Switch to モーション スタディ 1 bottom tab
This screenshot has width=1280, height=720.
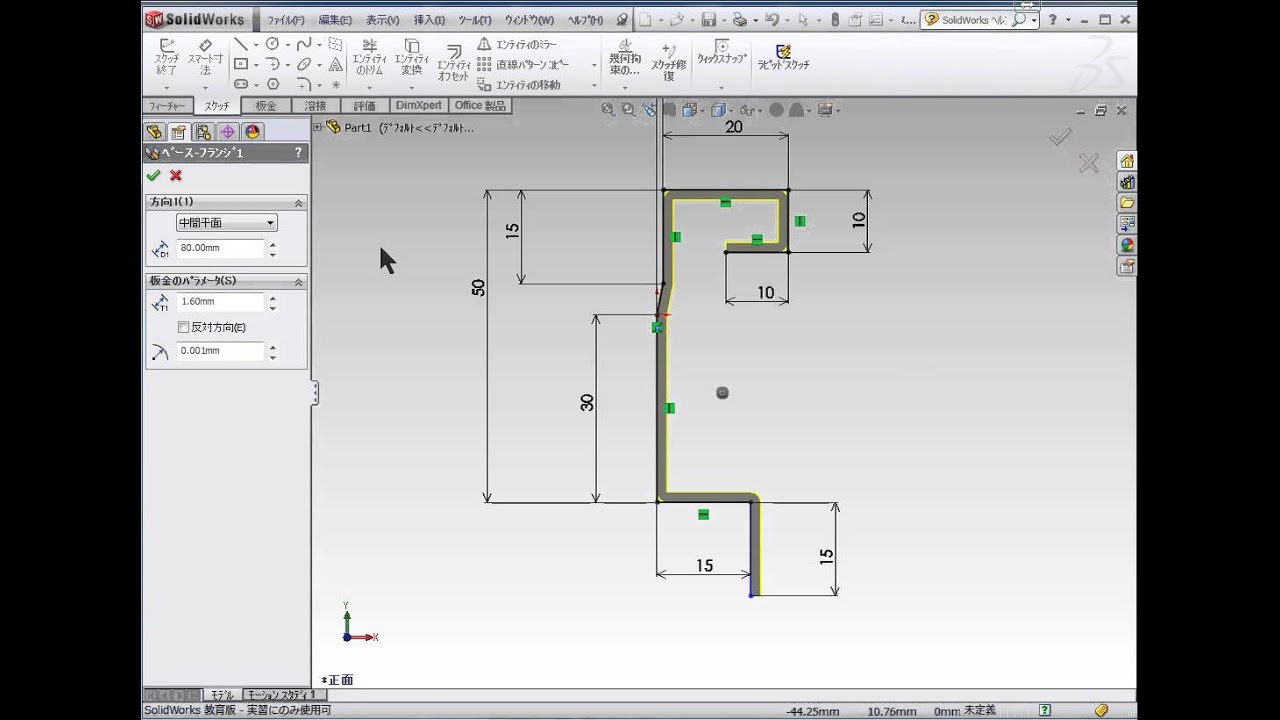[285, 694]
